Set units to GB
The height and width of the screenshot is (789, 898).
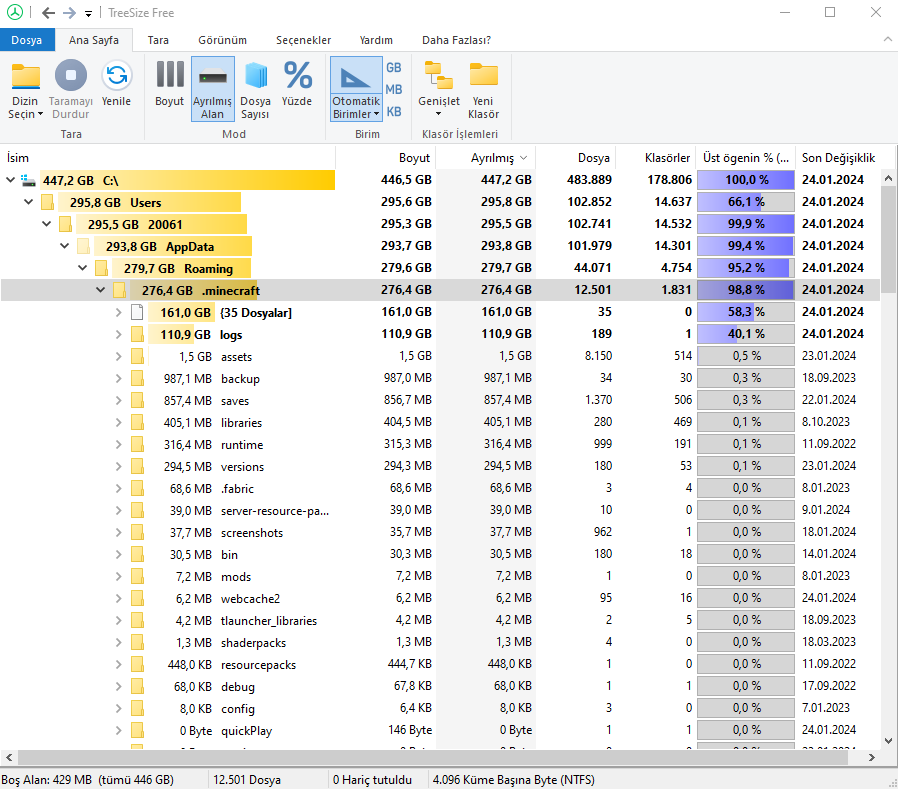tap(393, 68)
